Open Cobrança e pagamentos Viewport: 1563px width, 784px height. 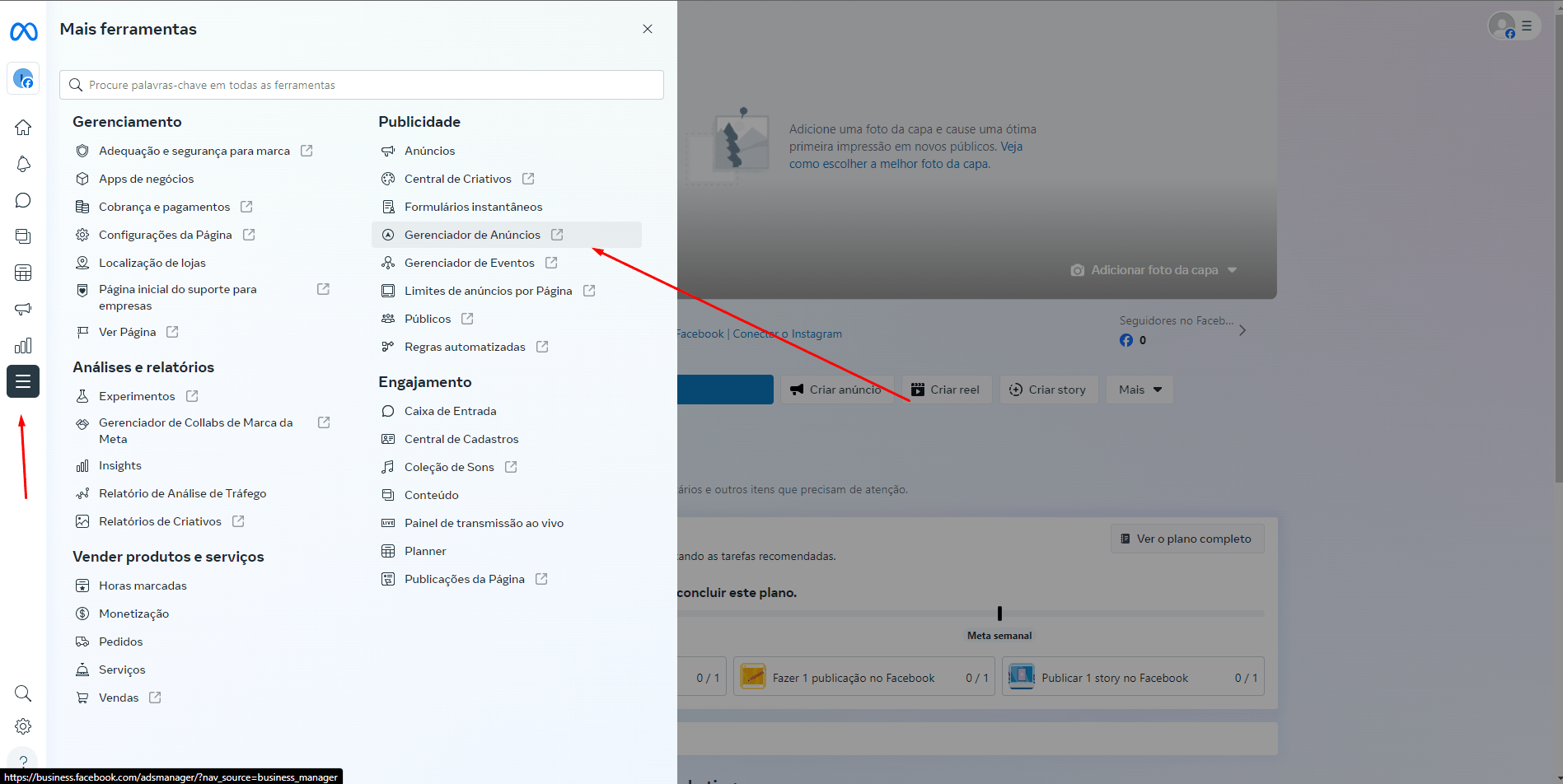(165, 207)
